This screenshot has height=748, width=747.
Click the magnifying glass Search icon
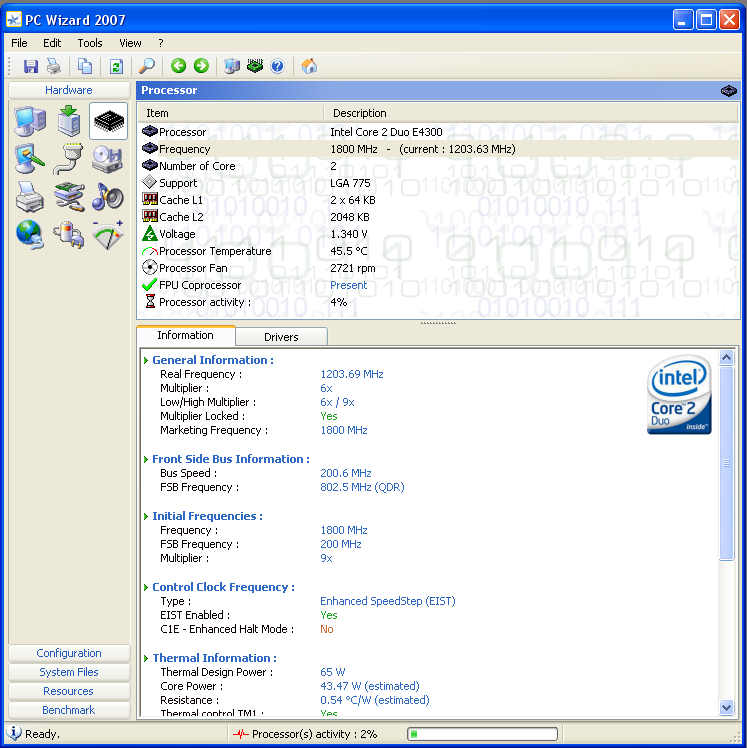[146, 66]
